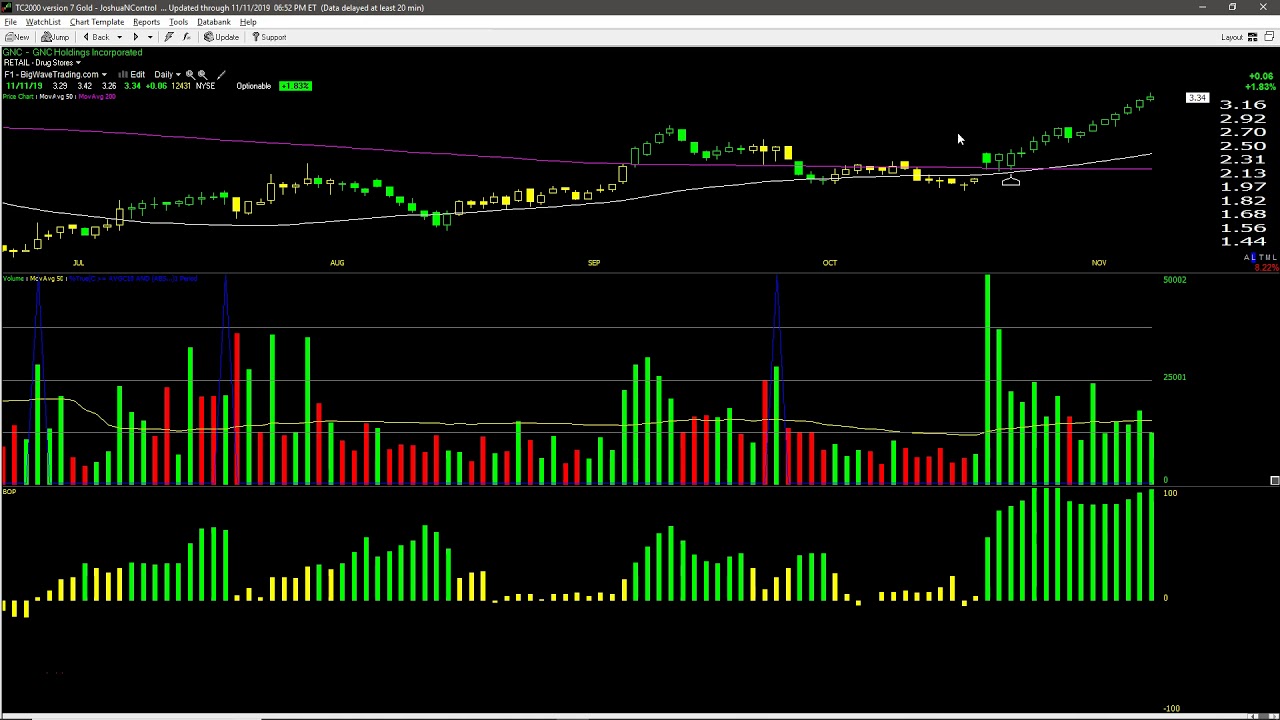Viewport: 1280px width, 720px height.
Task: Click the Jump binoculars button
Action: [56, 37]
